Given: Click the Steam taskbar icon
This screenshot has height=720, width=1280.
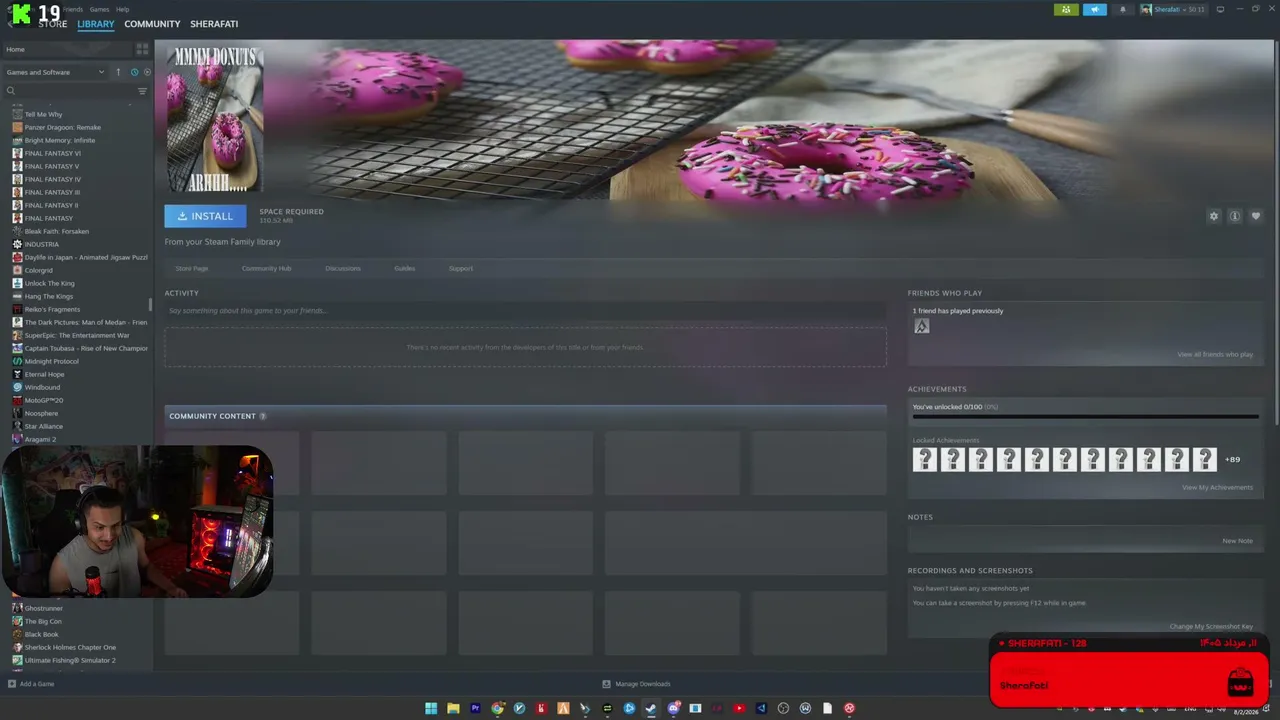Looking at the screenshot, I should click(x=651, y=708).
